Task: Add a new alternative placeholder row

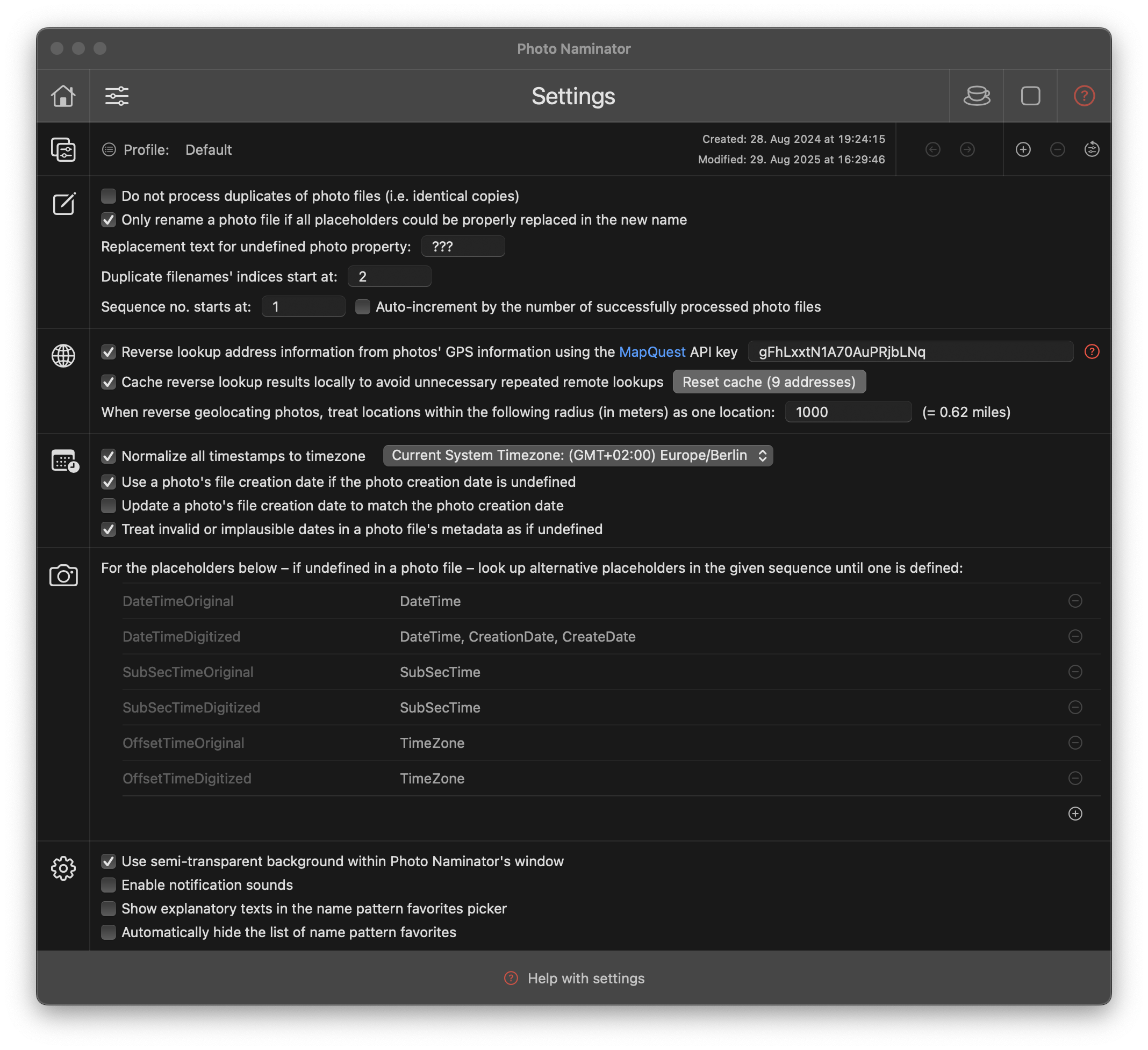Action: click(x=1074, y=813)
